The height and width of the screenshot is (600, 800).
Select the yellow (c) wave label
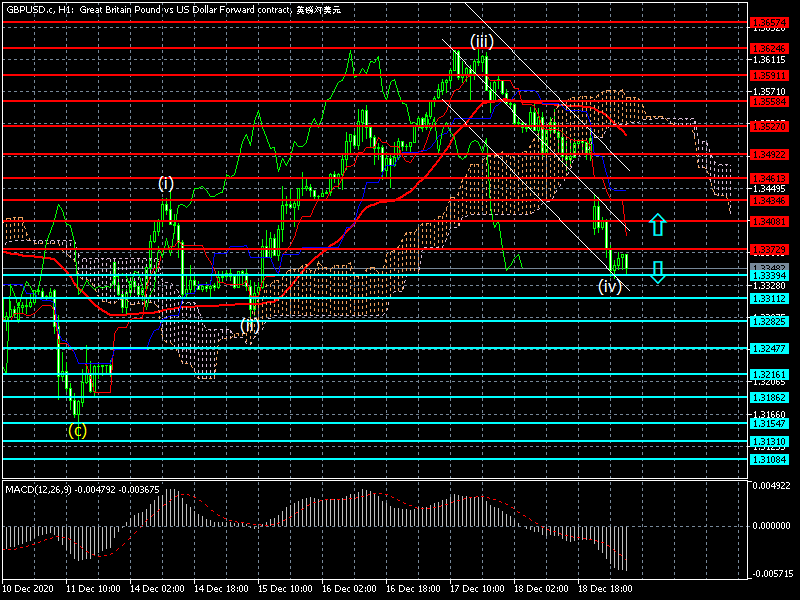(x=77, y=431)
